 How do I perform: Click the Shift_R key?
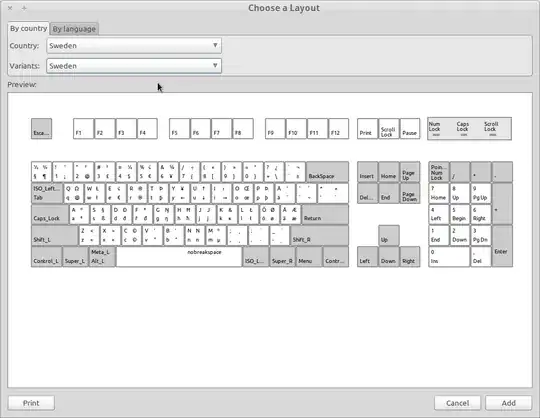(x=320, y=236)
